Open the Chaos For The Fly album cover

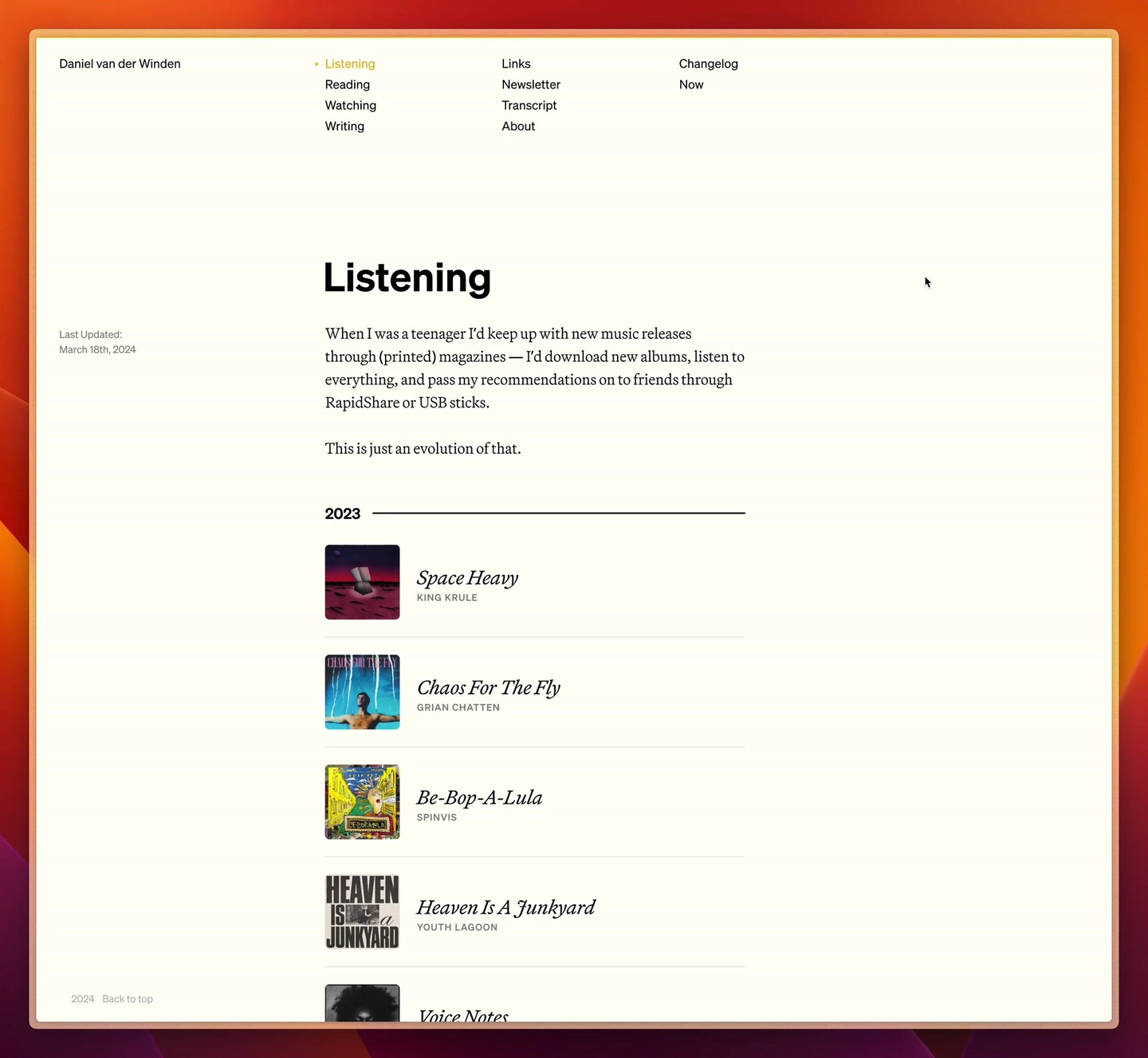pos(362,692)
